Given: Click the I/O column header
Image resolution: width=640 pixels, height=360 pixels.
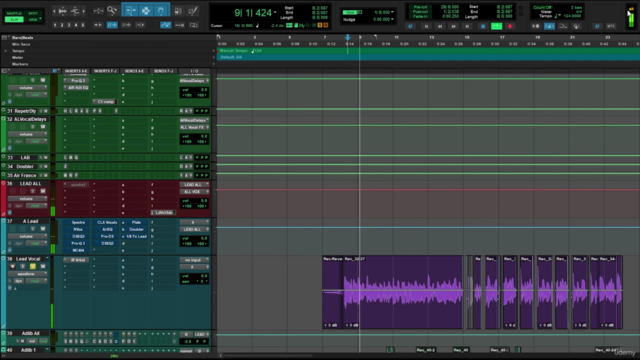Looking at the screenshot, I should pos(194,71).
